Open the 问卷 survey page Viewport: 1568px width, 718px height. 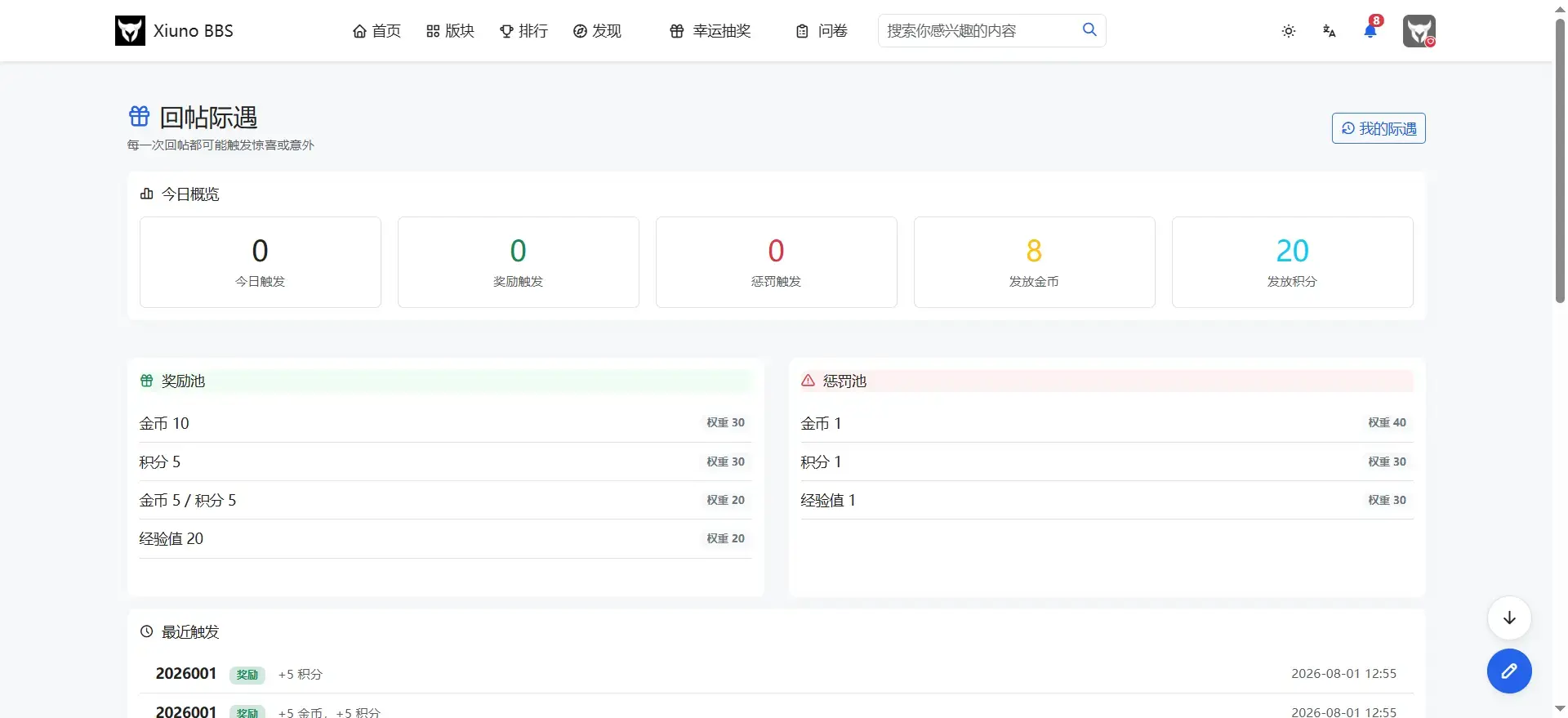click(x=822, y=31)
